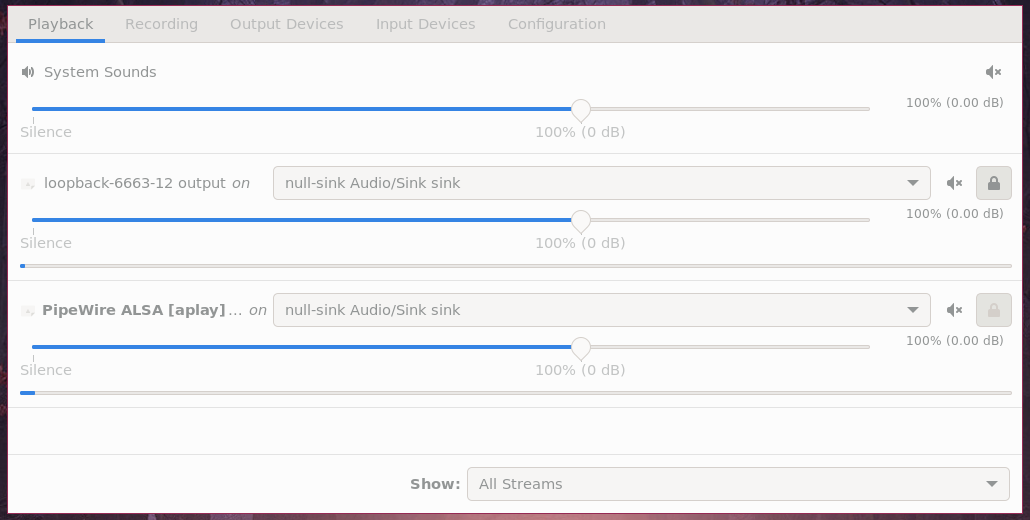Click the PipeWire ALSA level meter bar
Viewport: 1030px width, 520px height.
pos(515,393)
